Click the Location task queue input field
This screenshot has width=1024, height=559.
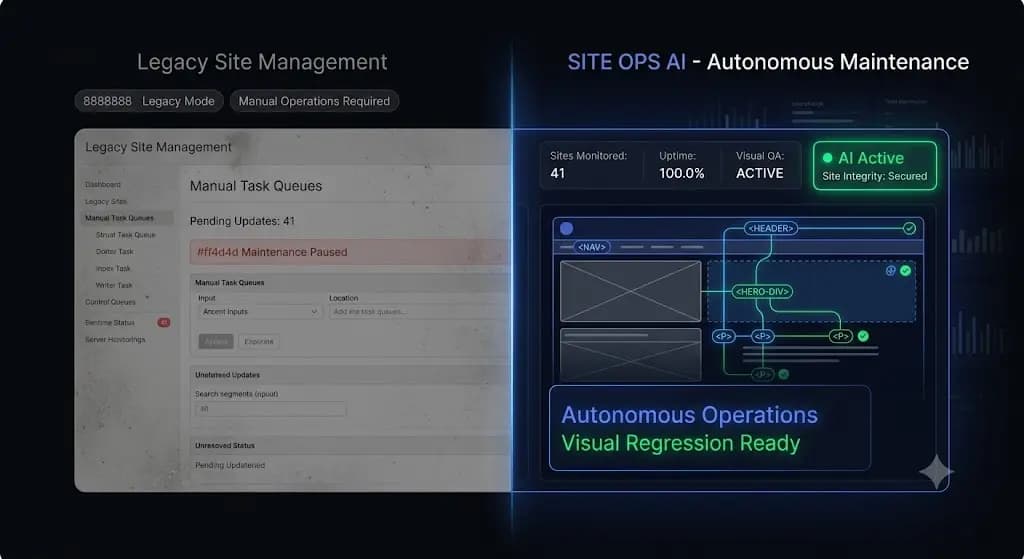[419, 312]
